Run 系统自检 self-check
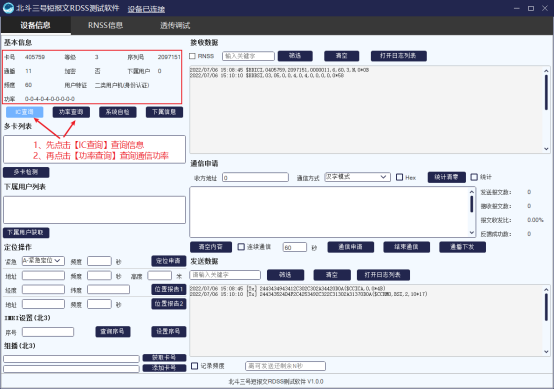 point(118,112)
